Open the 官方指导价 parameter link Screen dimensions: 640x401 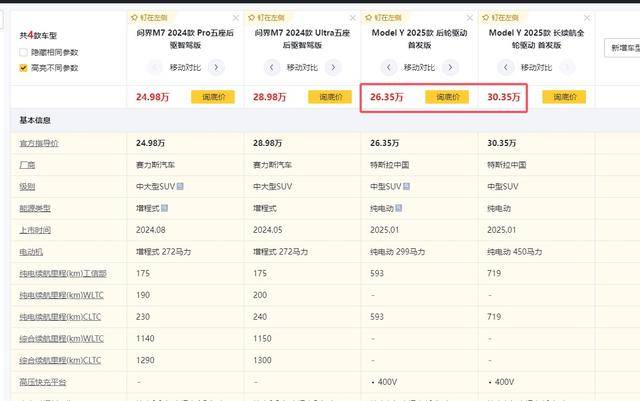pos(39,143)
